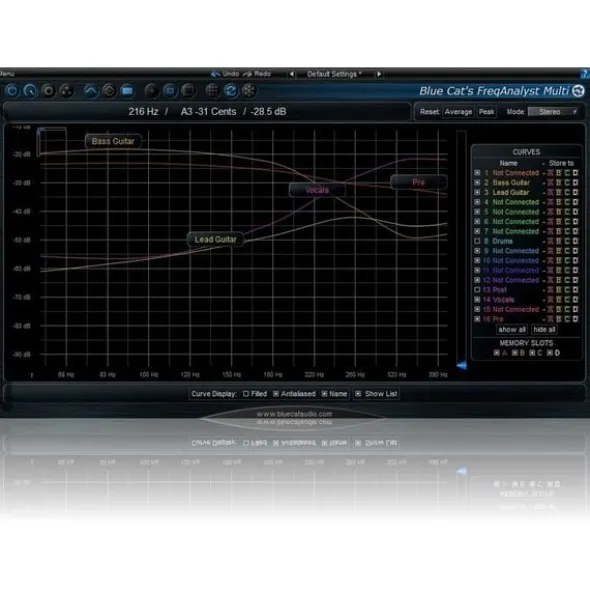
Task: Click the 216 Hz frequency readout
Action: (143, 112)
